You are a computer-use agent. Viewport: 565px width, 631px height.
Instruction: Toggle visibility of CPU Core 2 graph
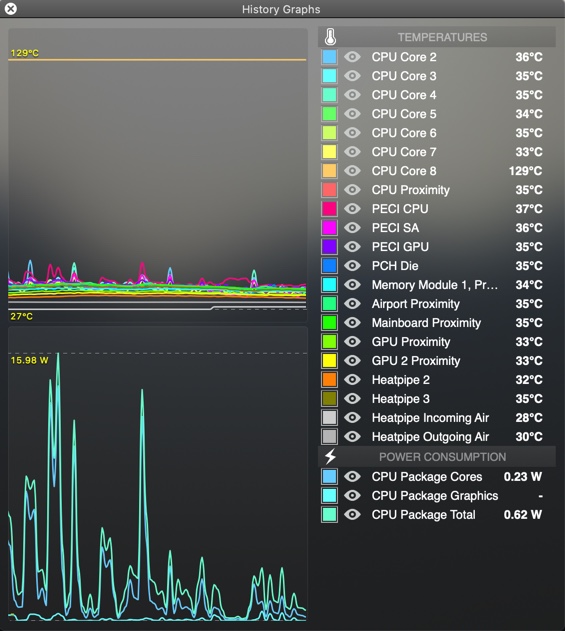[x=352, y=57]
